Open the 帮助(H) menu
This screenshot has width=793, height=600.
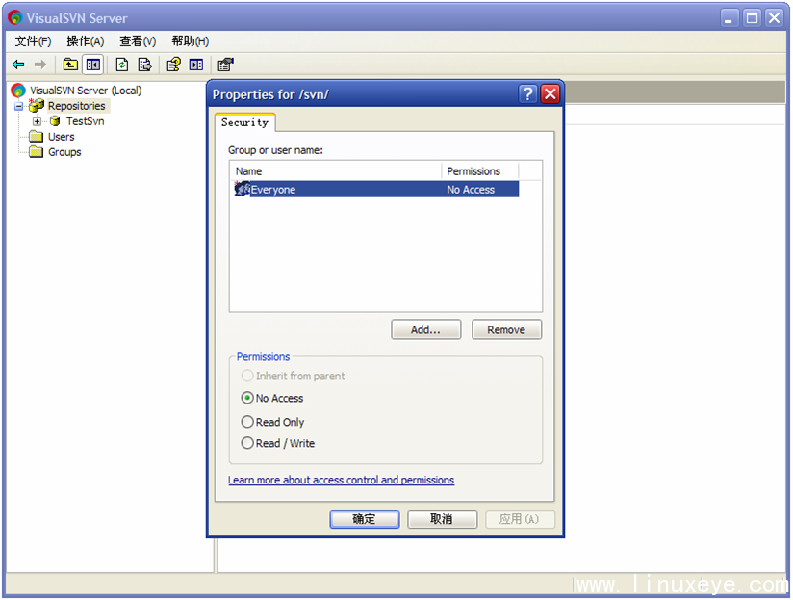point(190,41)
